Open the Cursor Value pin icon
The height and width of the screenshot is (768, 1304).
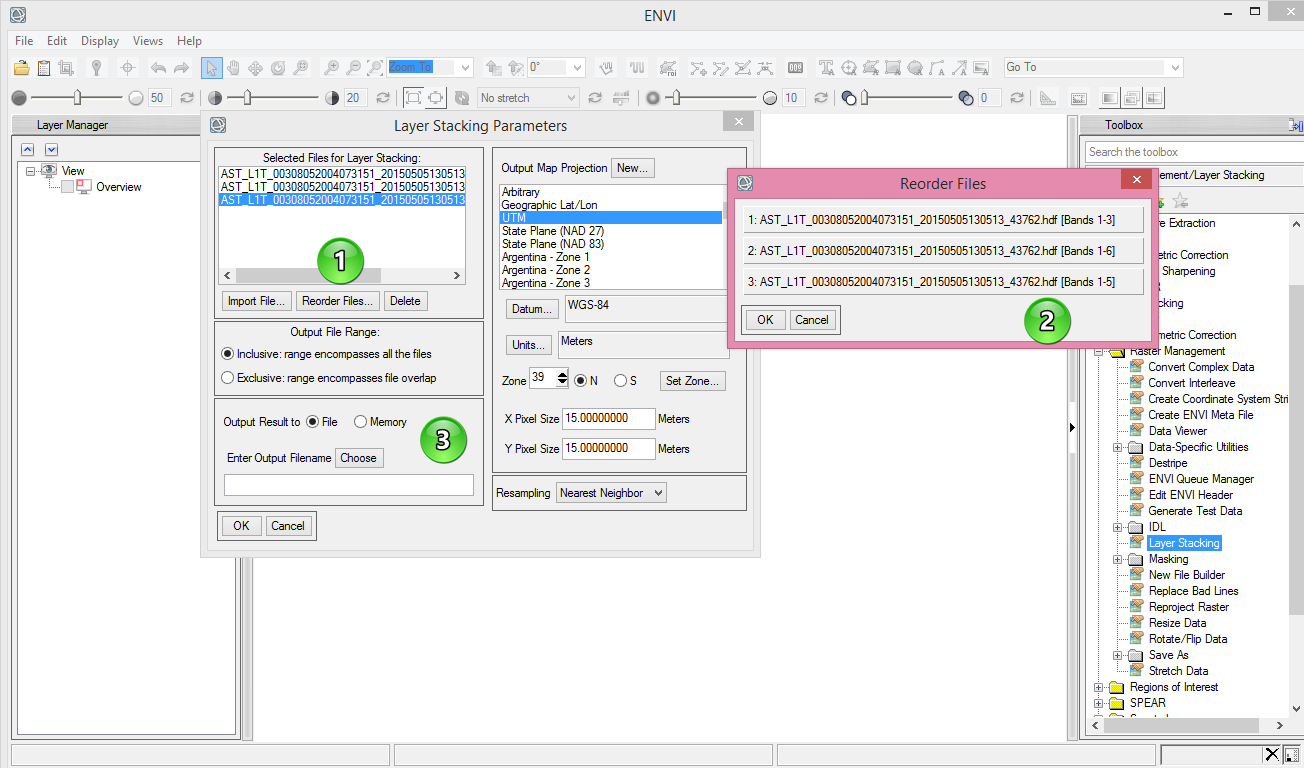(96, 67)
